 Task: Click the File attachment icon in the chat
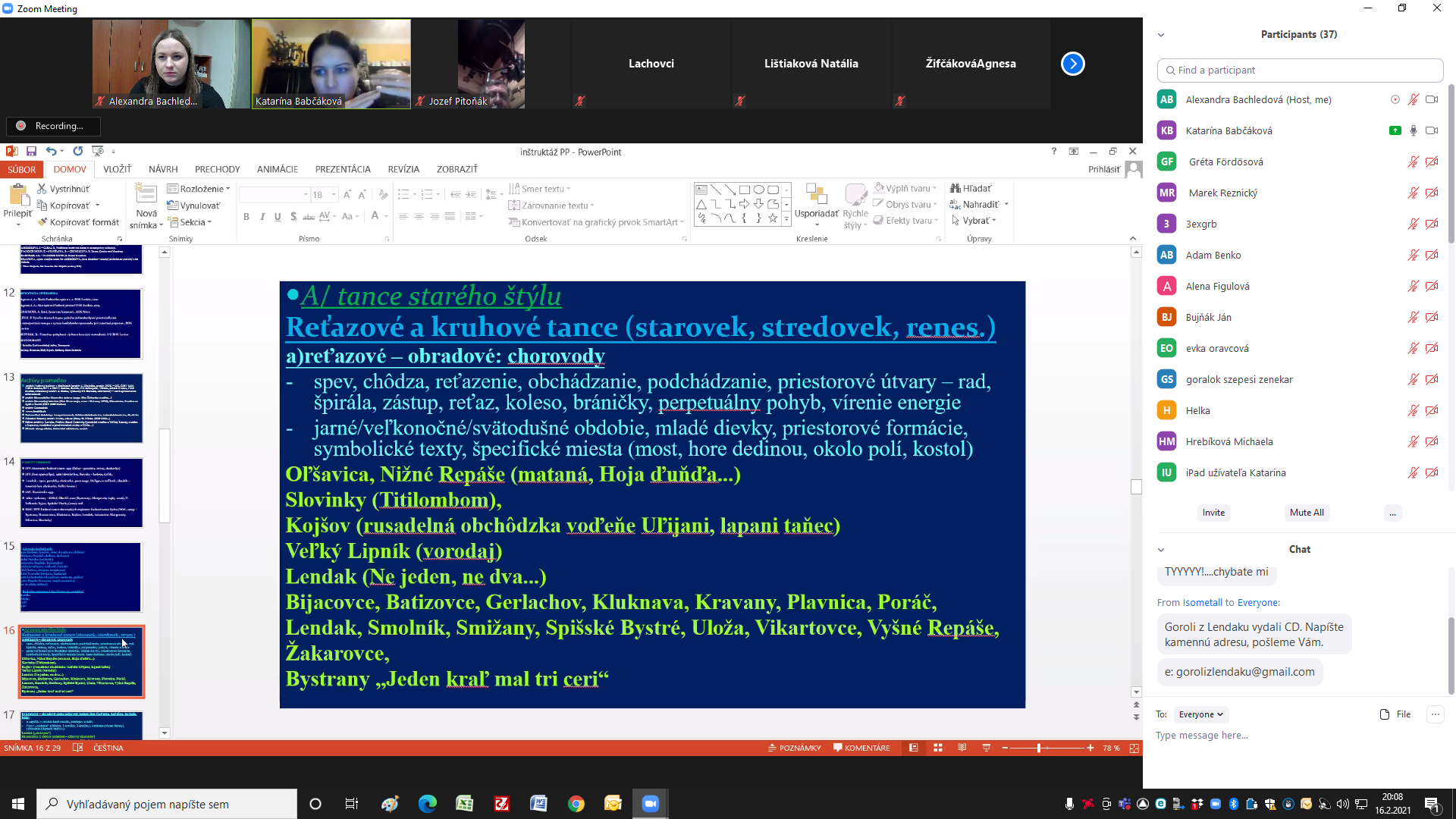click(x=1385, y=714)
